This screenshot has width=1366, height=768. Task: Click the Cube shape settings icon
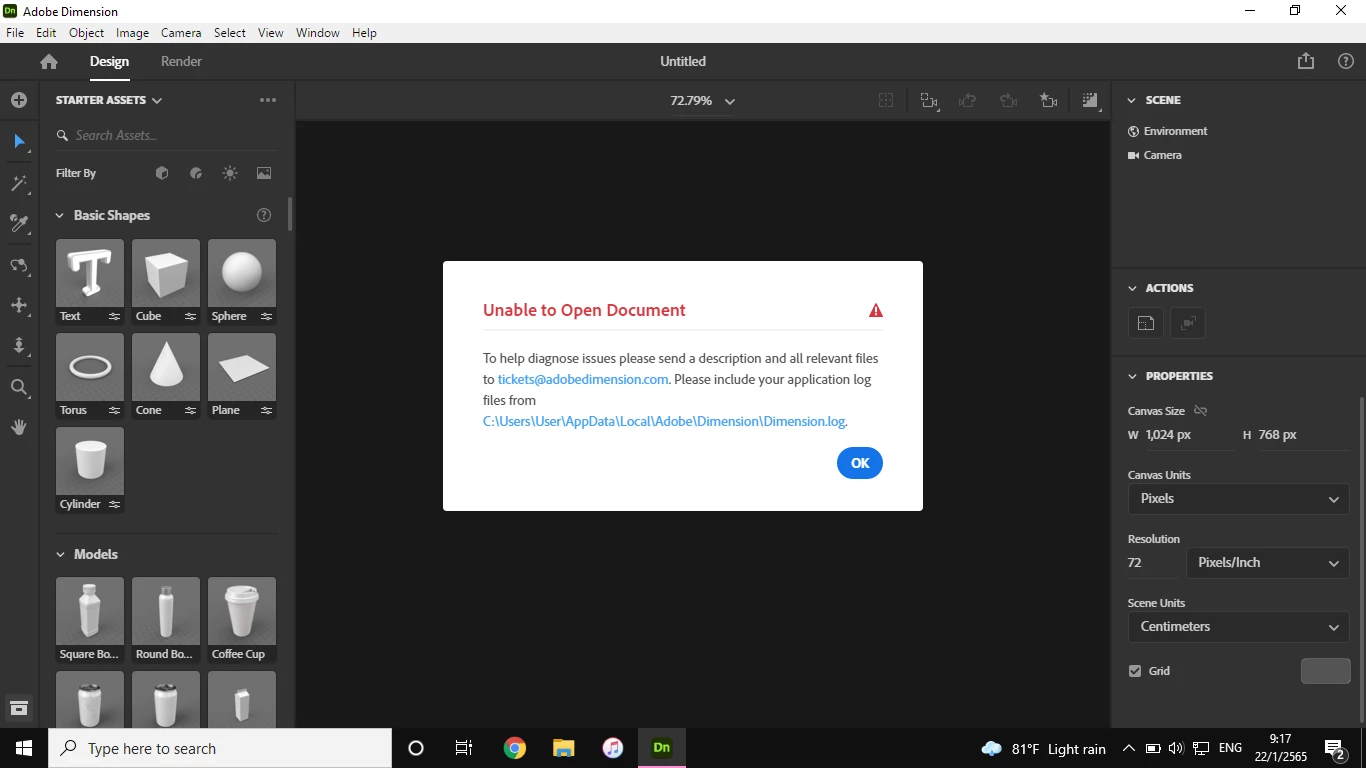[x=190, y=316]
